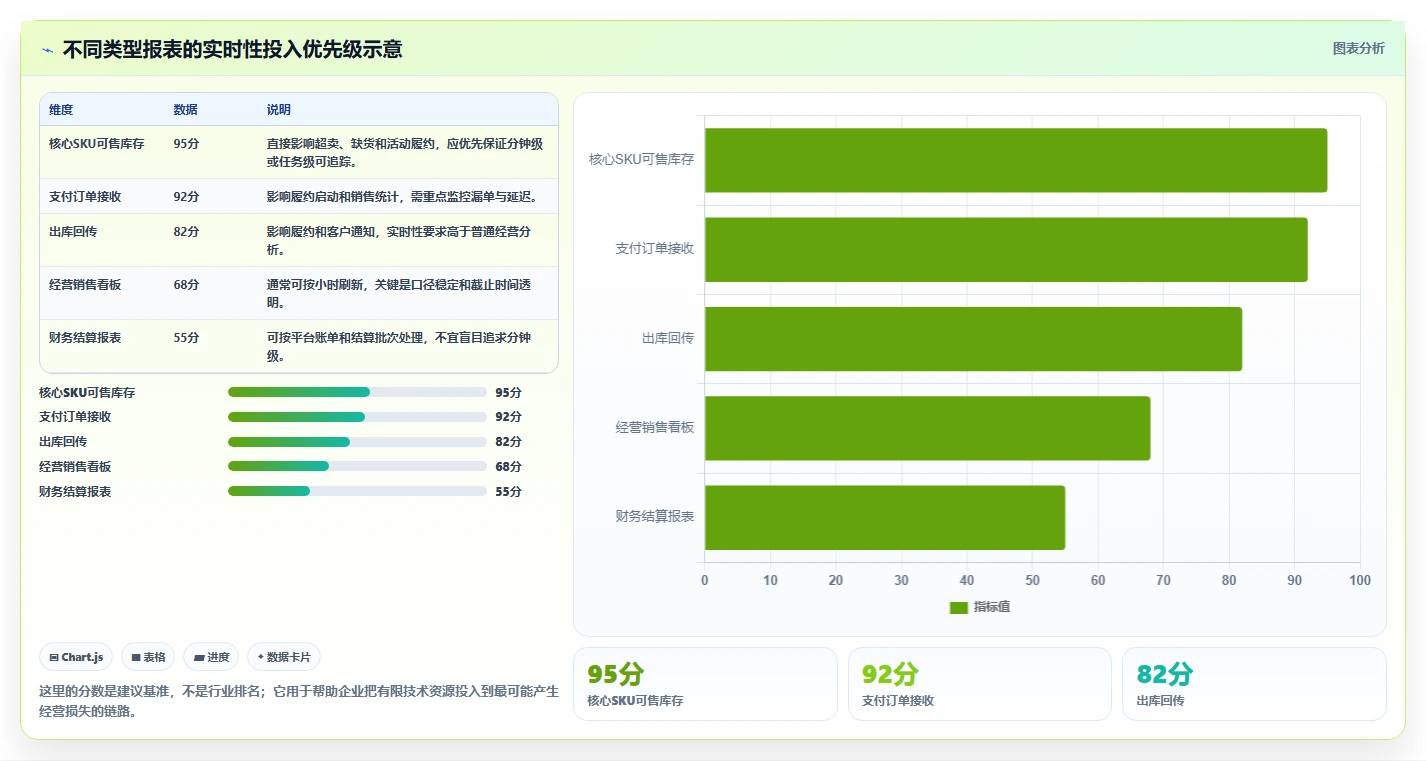
Task: Click the 出库回传 chart bar
Action: [973, 339]
